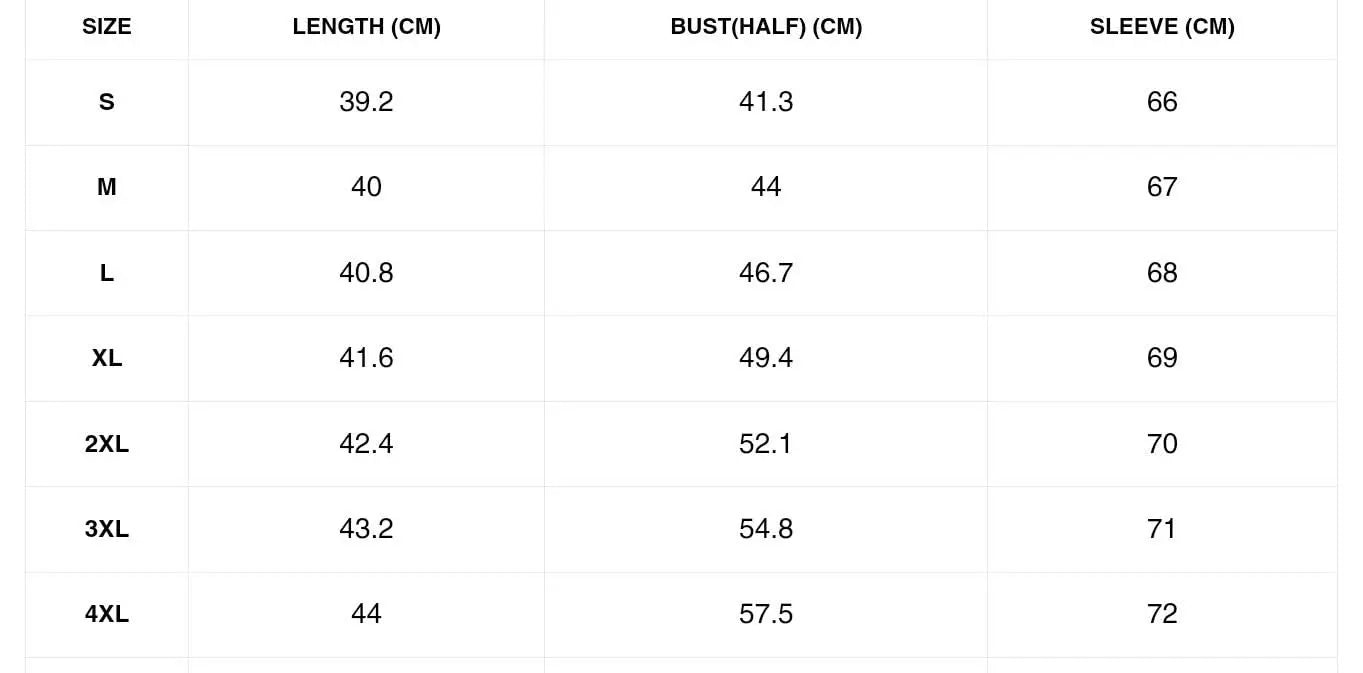Screen dimensions: 1363x673
Task: Select the 2XL size row label
Action: tap(107, 444)
